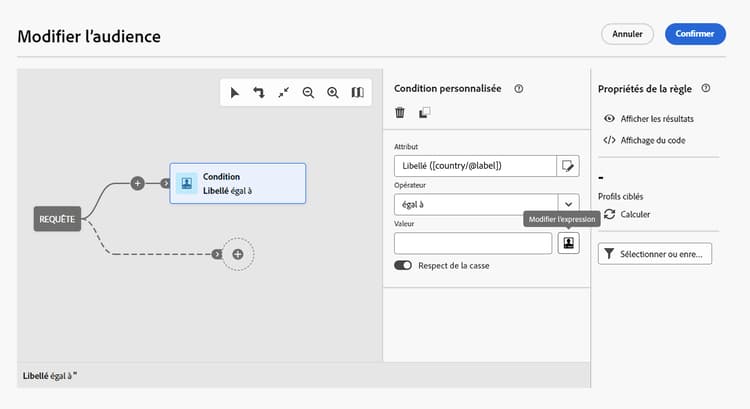Click into the Valeur input field

click(x=473, y=243)
